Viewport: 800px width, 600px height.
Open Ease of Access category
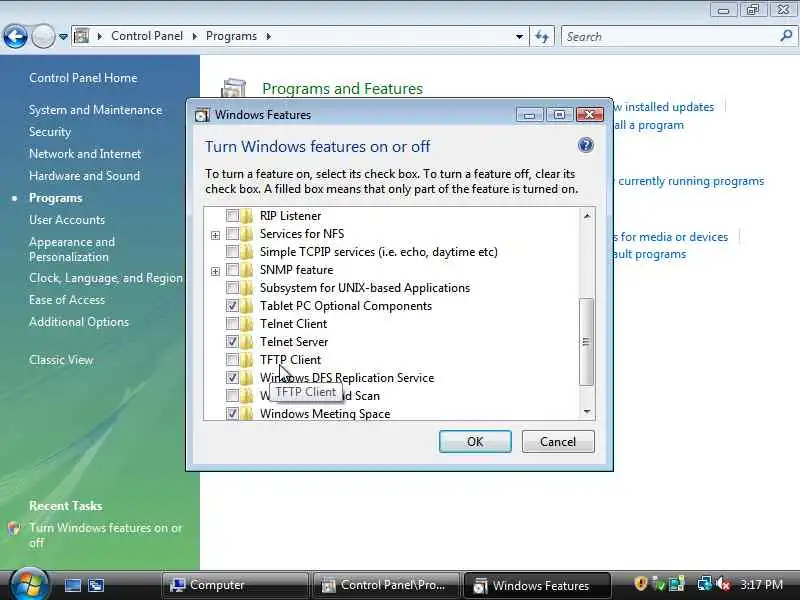tap(67, 300)
